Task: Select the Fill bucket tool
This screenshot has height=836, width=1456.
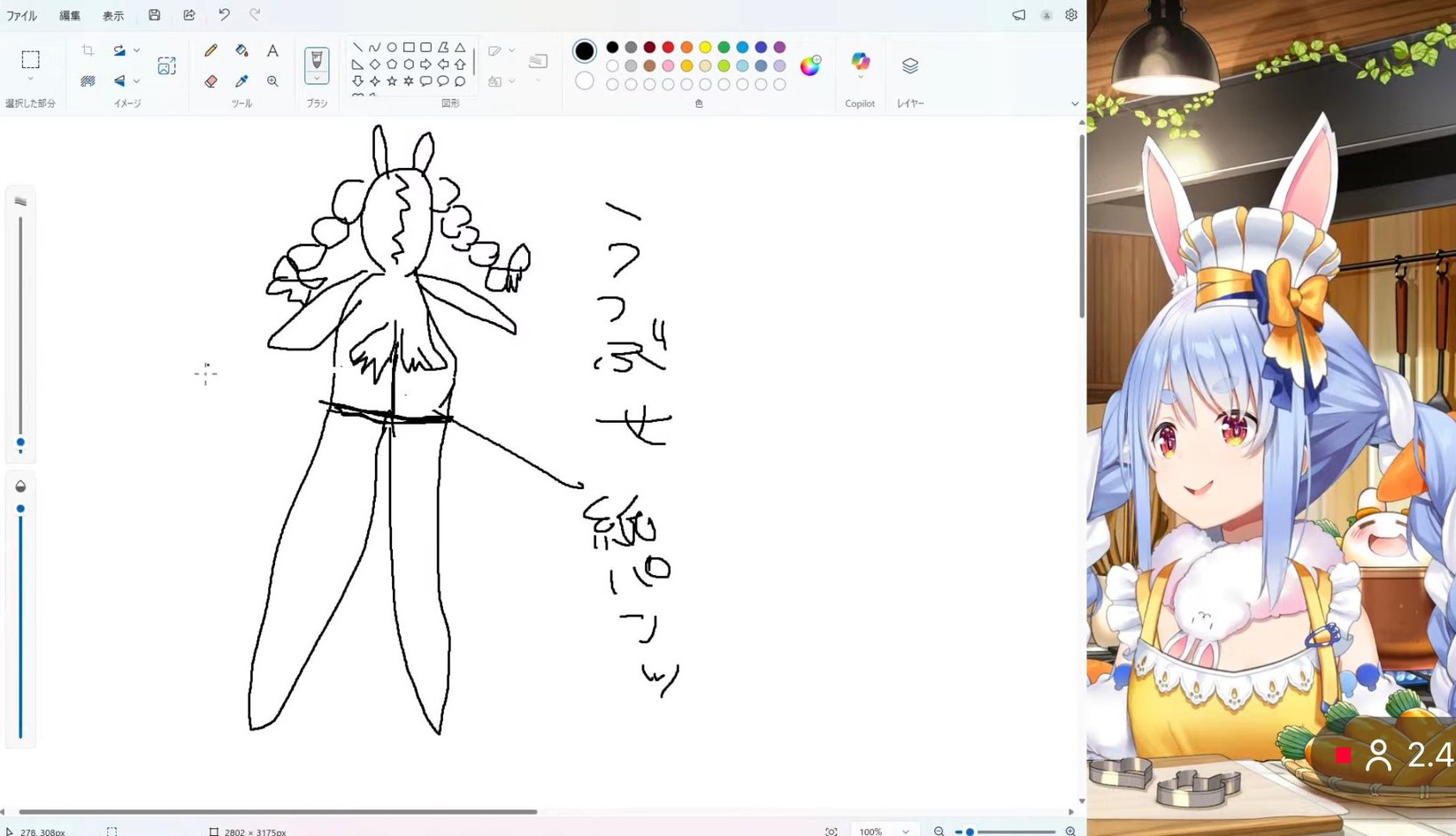Action: [x=241, y=50]
